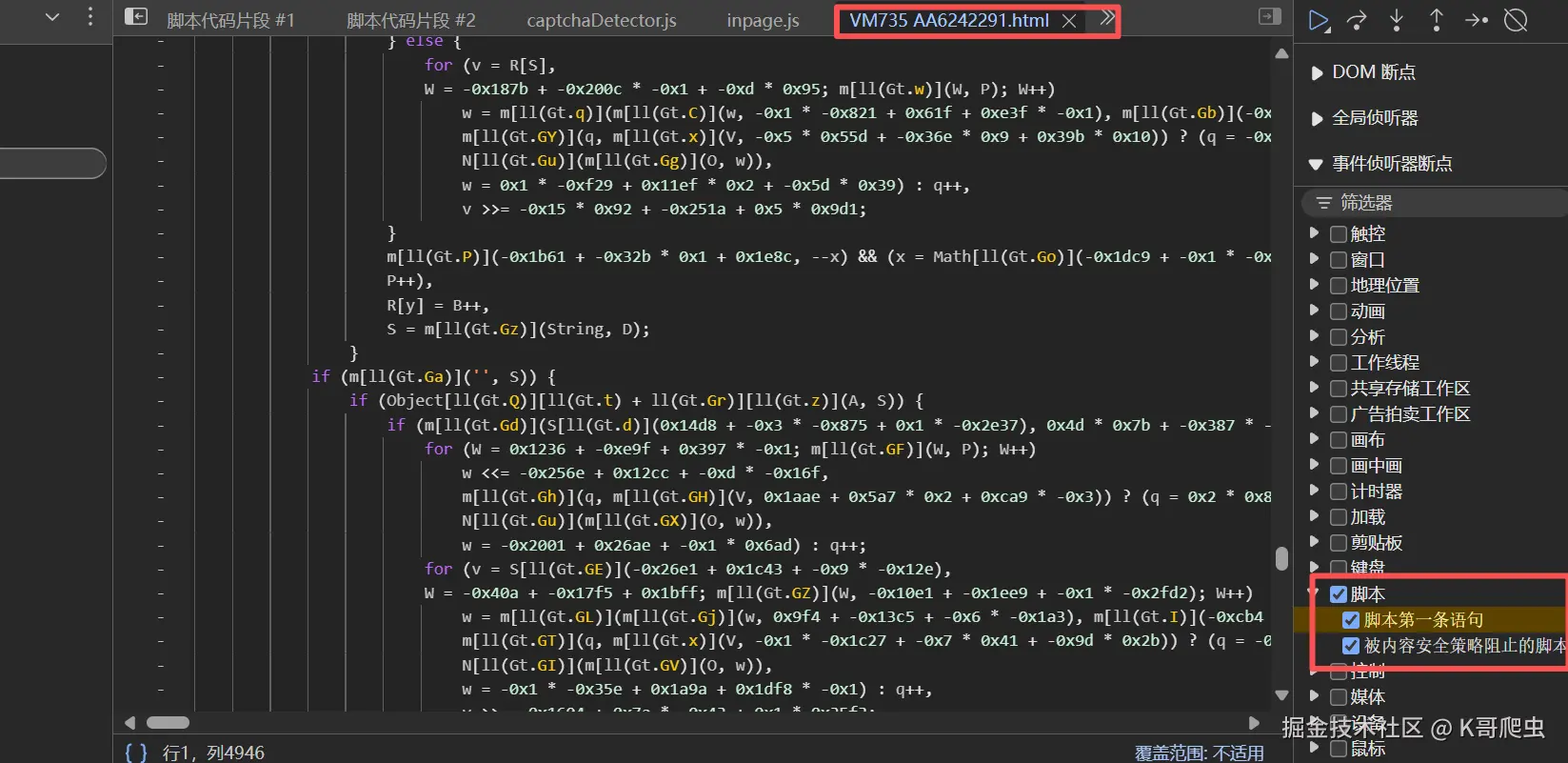Click the horizontal scrollbar left arrow

click(x=130, y=723)
